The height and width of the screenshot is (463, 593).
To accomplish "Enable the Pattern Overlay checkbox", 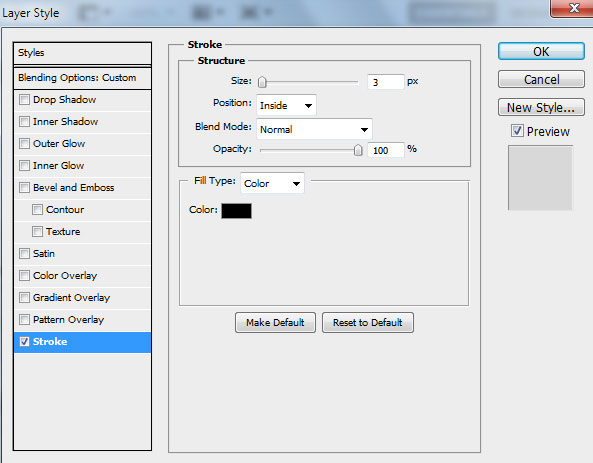I will [x=25, y=320].
